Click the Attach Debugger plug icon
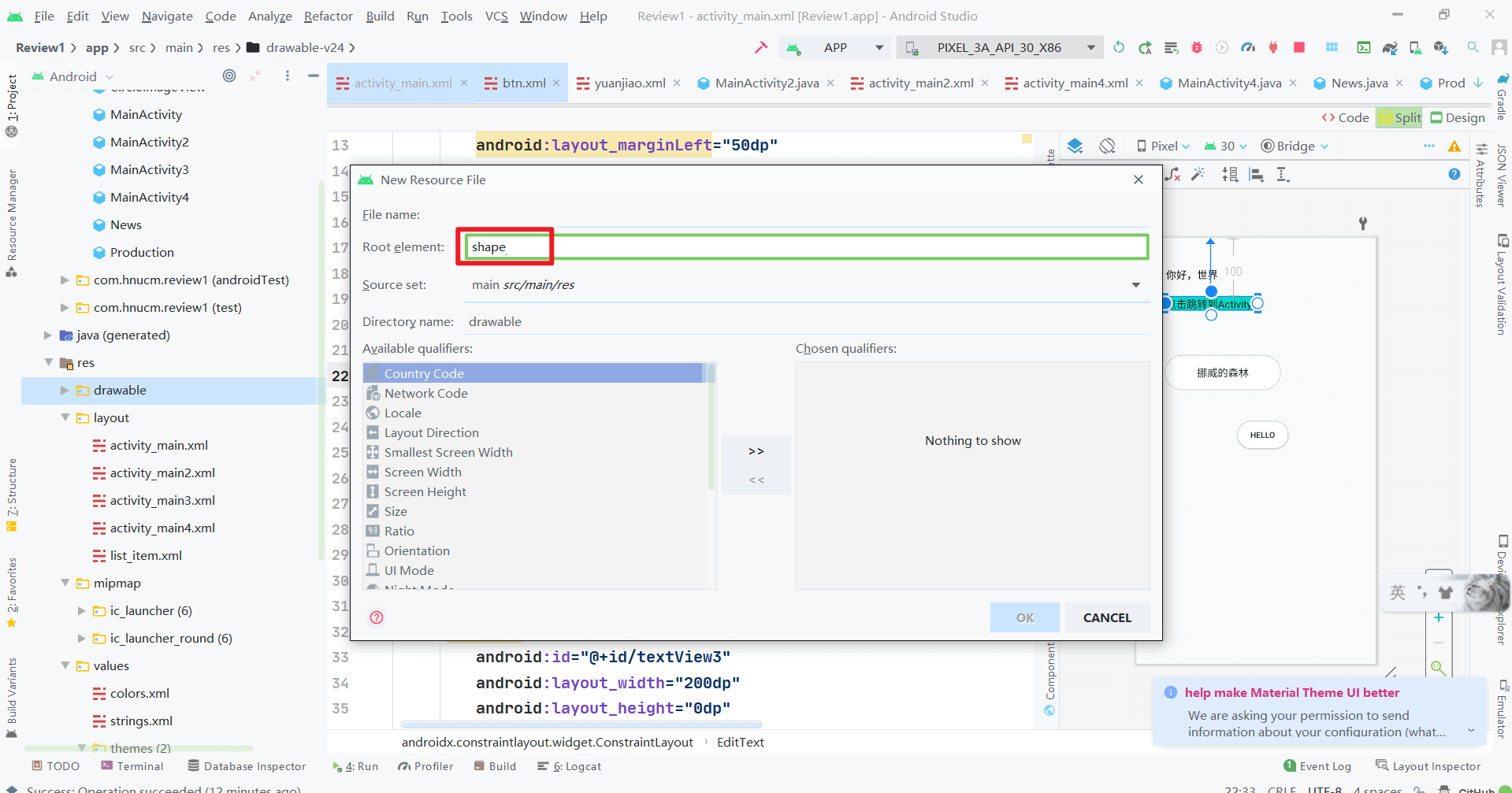Image resolution: width=1512 pixels, height=793 pixels. pos(1272,47)
